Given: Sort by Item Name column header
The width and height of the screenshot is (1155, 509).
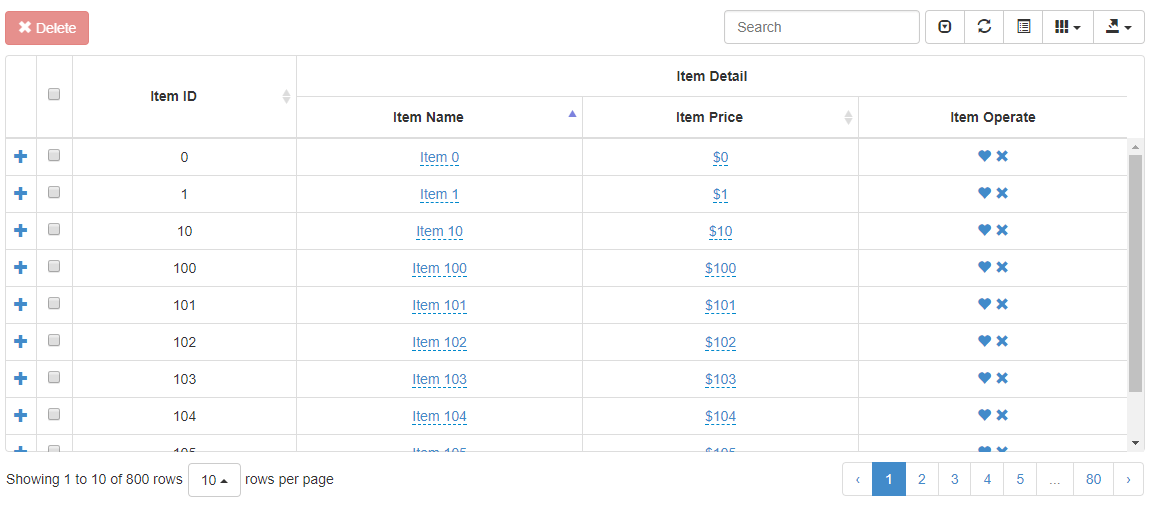Looking at the screenshot, I should [x=439, y=117].
